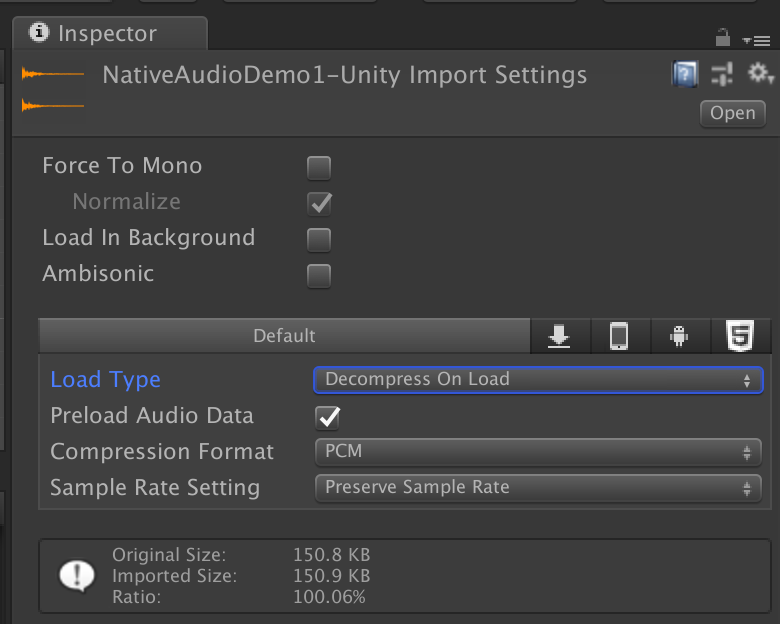Image resolution: width=780 pixels, height=624 pixels.
Task: Click the Force To Mono label
Action: coord(122,166)
